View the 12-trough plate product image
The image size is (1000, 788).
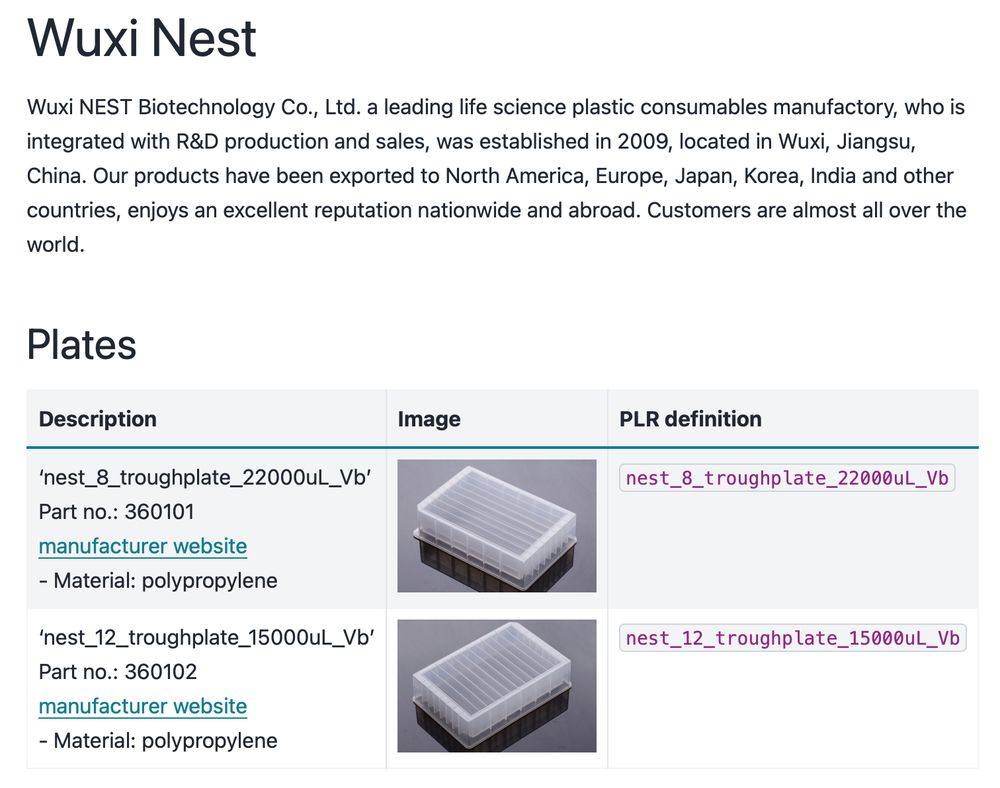click(497, 686)
